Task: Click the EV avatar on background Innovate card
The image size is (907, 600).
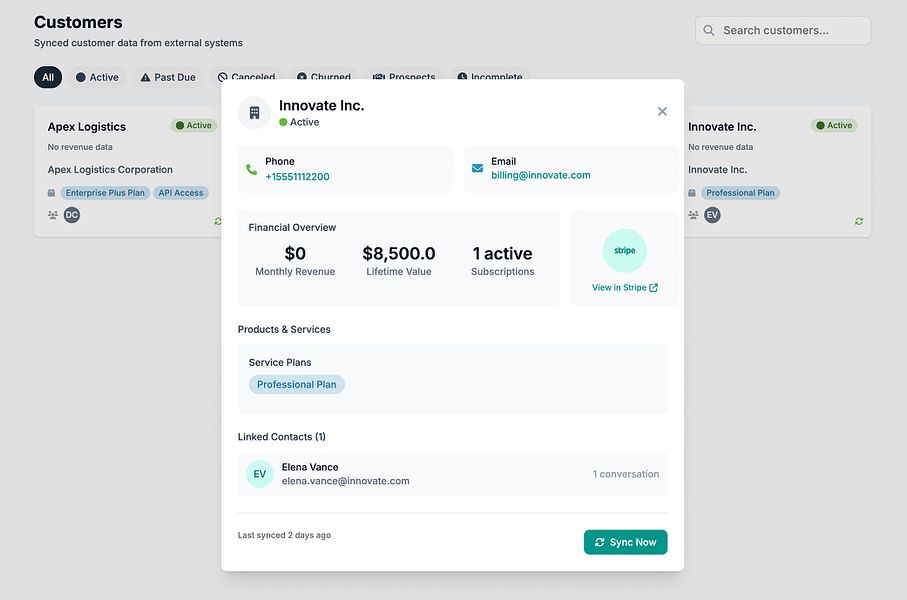Action: pyautogui.click(x=712, y=215)
